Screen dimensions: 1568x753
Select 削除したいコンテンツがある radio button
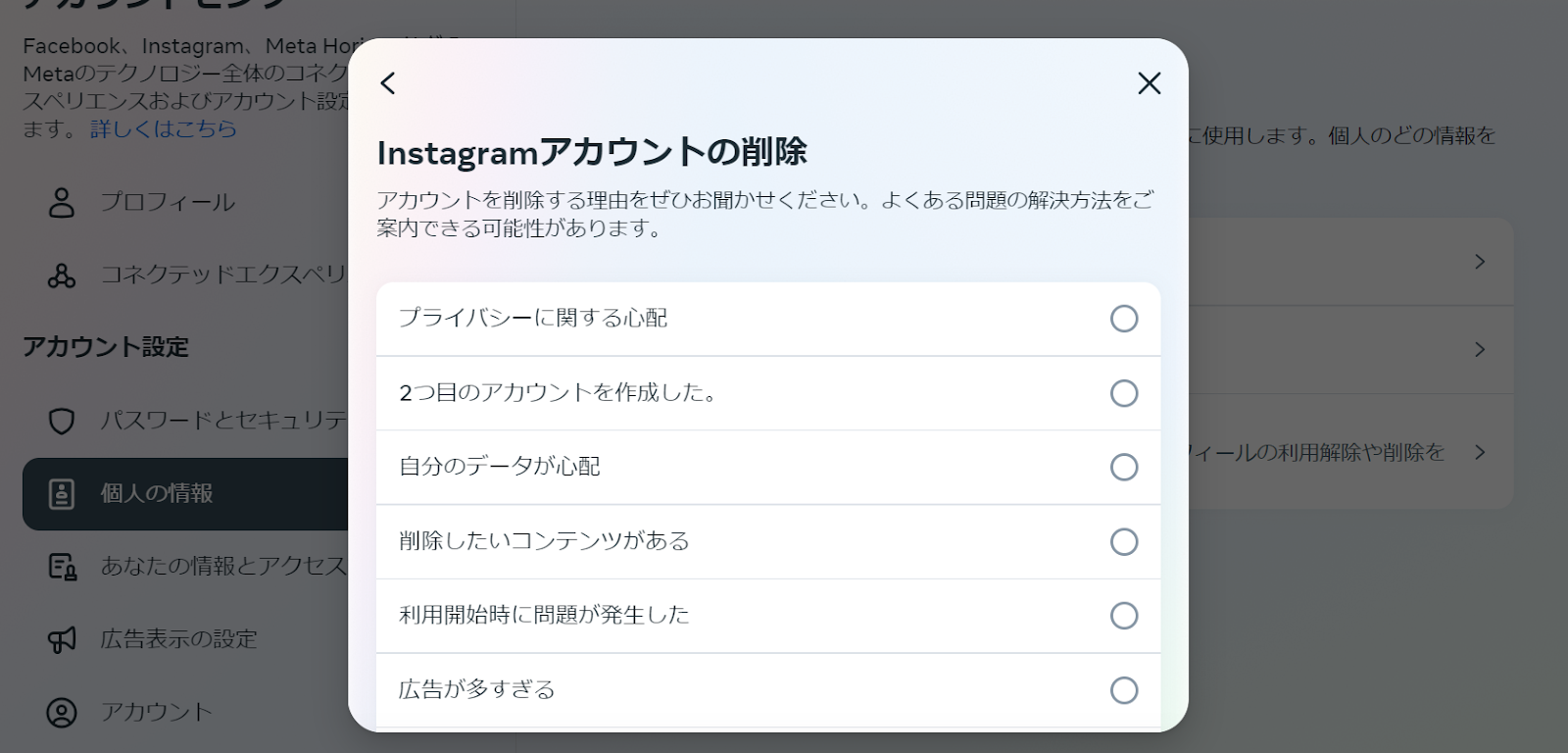[1124, 541]
